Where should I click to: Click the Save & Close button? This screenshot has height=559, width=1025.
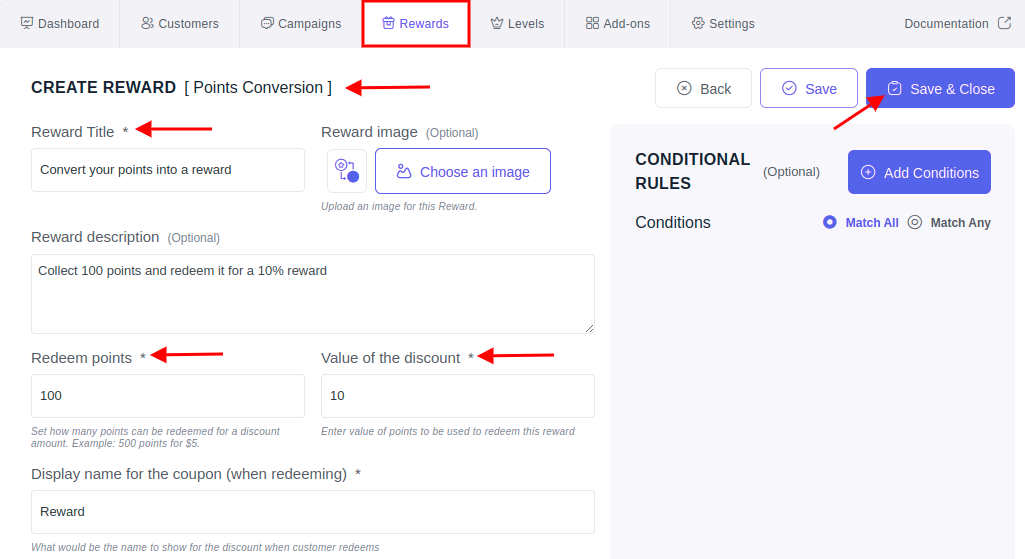coord(940,88)
